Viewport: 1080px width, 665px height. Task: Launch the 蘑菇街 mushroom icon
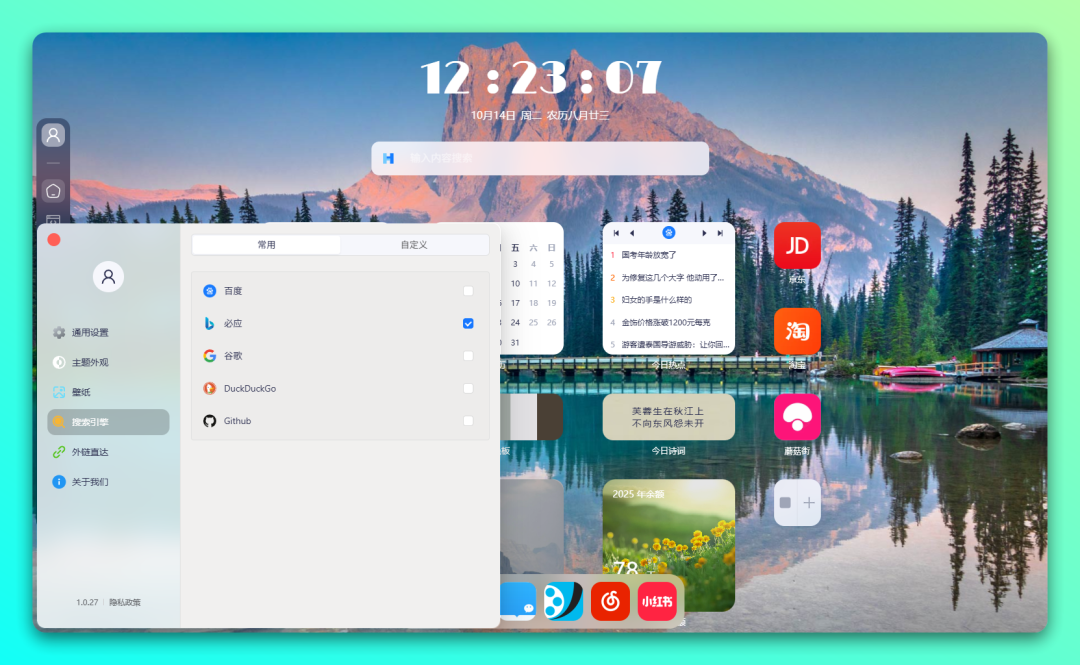coord(797,416)
